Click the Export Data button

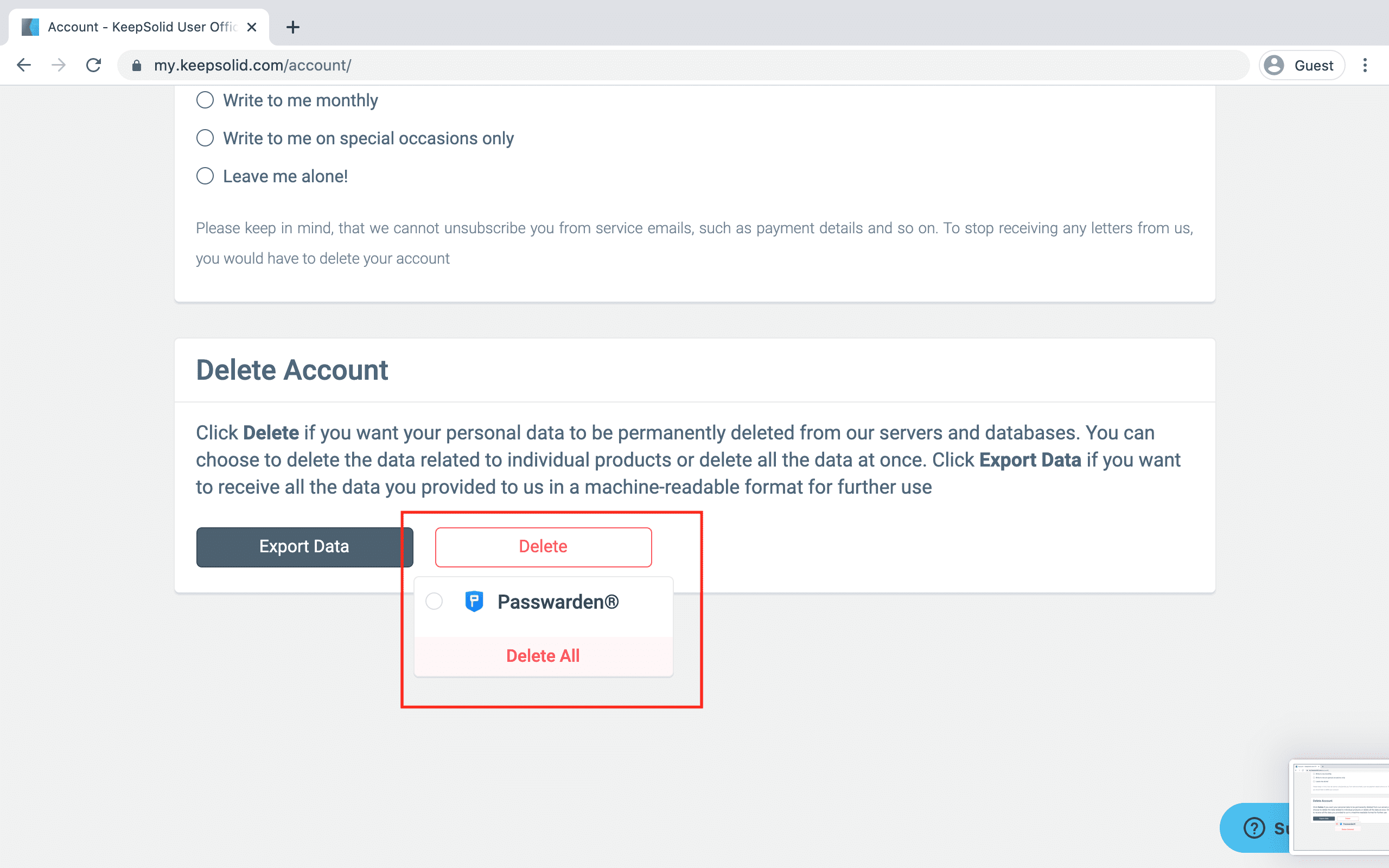tap(304, 546)
